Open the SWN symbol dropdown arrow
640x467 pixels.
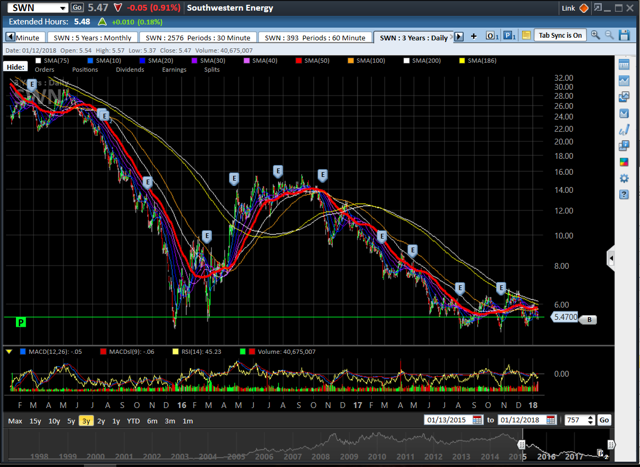tap(62, 8)
